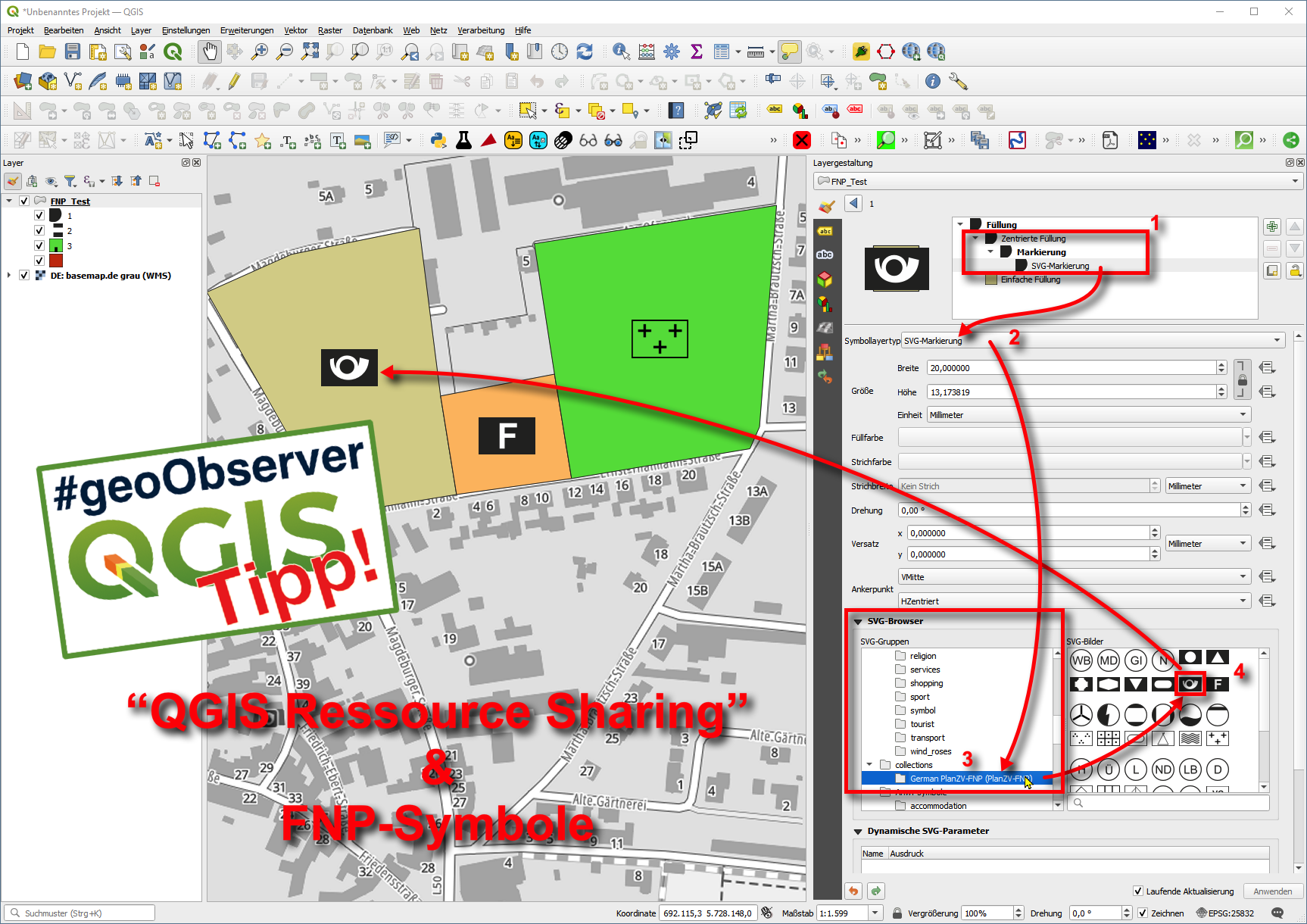
Task: Click the Refresh map icon
Action: (x=585, y=52)
